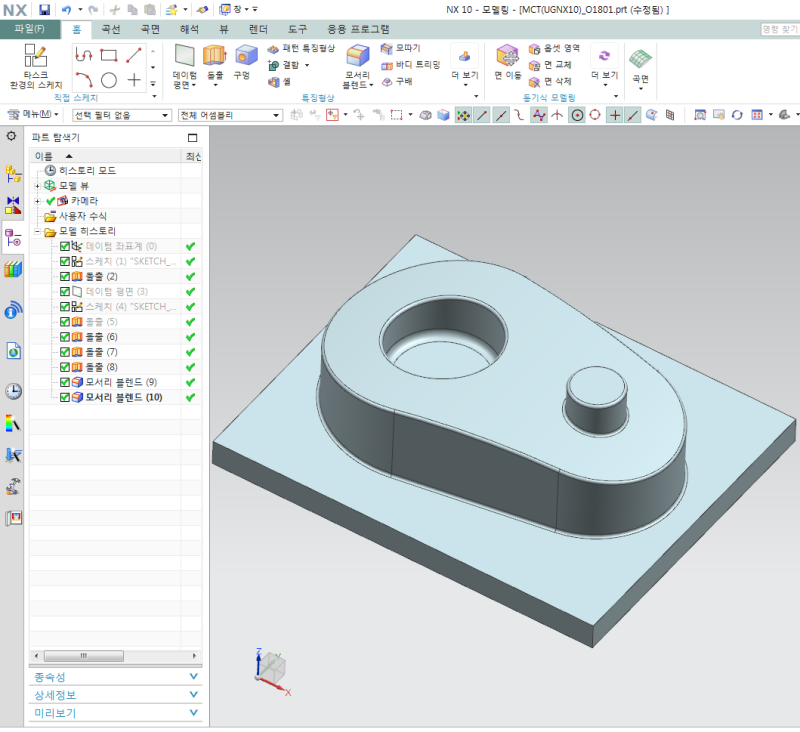Click the 메뉴(M) button
This screenshot has width=800, height=732.
pyautogui.click(x=36, y=115)
